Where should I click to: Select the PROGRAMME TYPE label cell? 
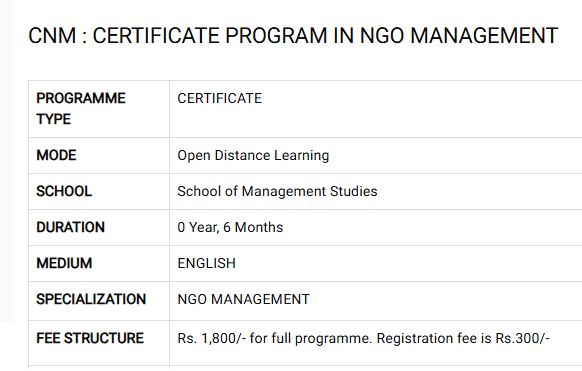click(99, 109)
